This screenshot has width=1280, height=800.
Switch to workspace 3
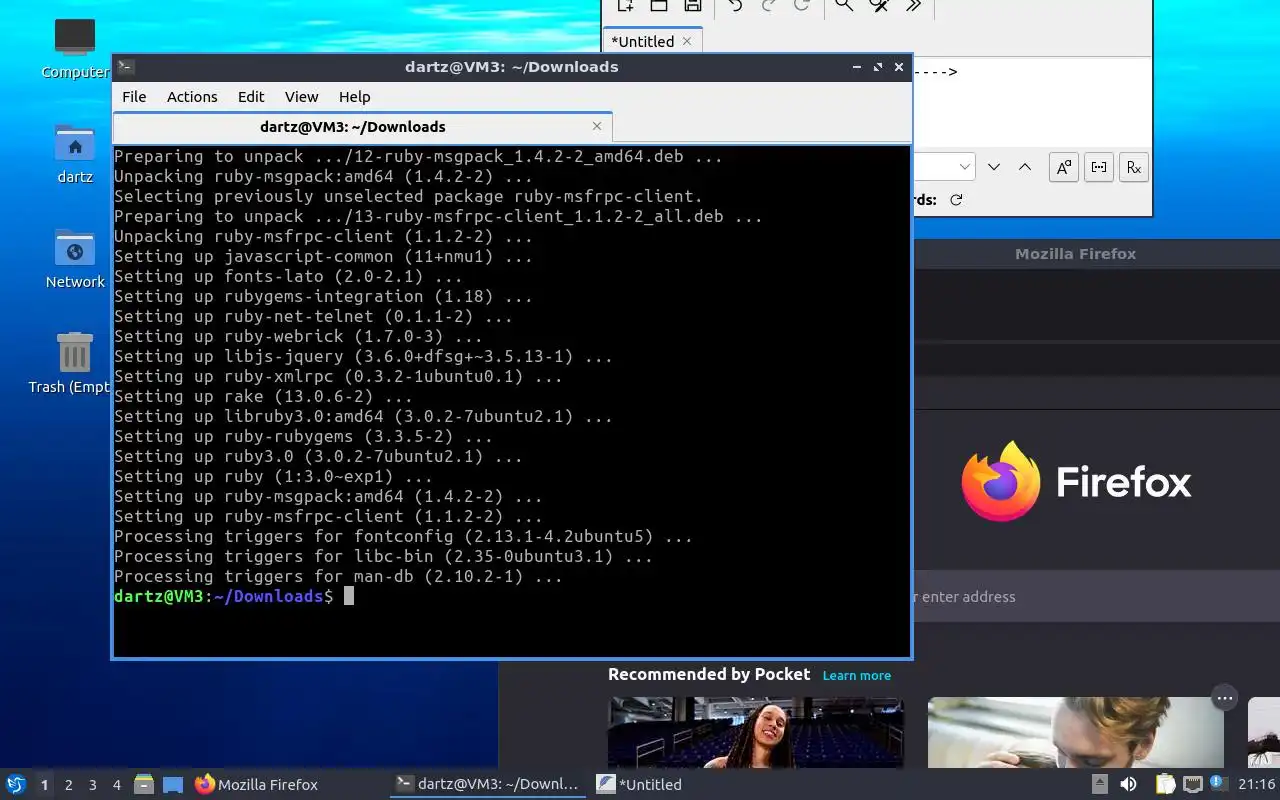point(92,785)
